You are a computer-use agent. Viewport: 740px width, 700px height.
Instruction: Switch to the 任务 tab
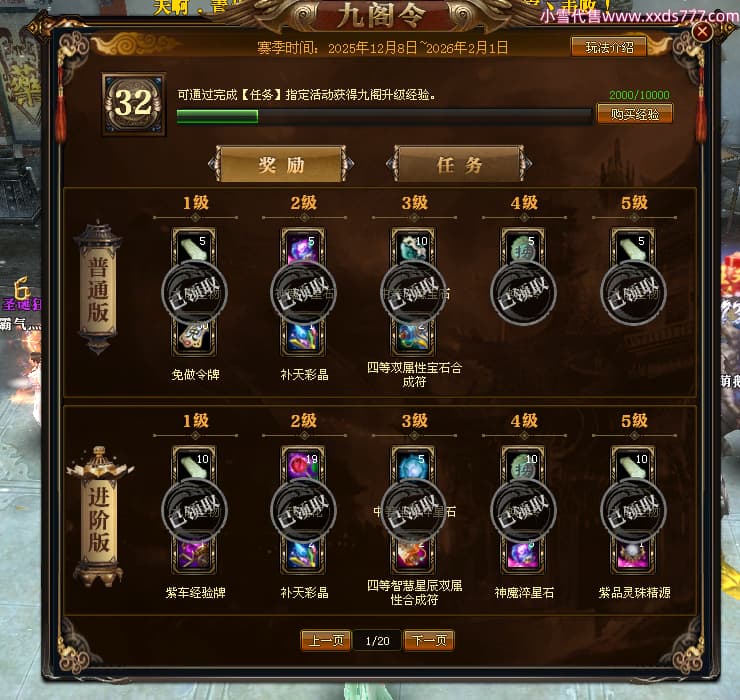[459, 164]
